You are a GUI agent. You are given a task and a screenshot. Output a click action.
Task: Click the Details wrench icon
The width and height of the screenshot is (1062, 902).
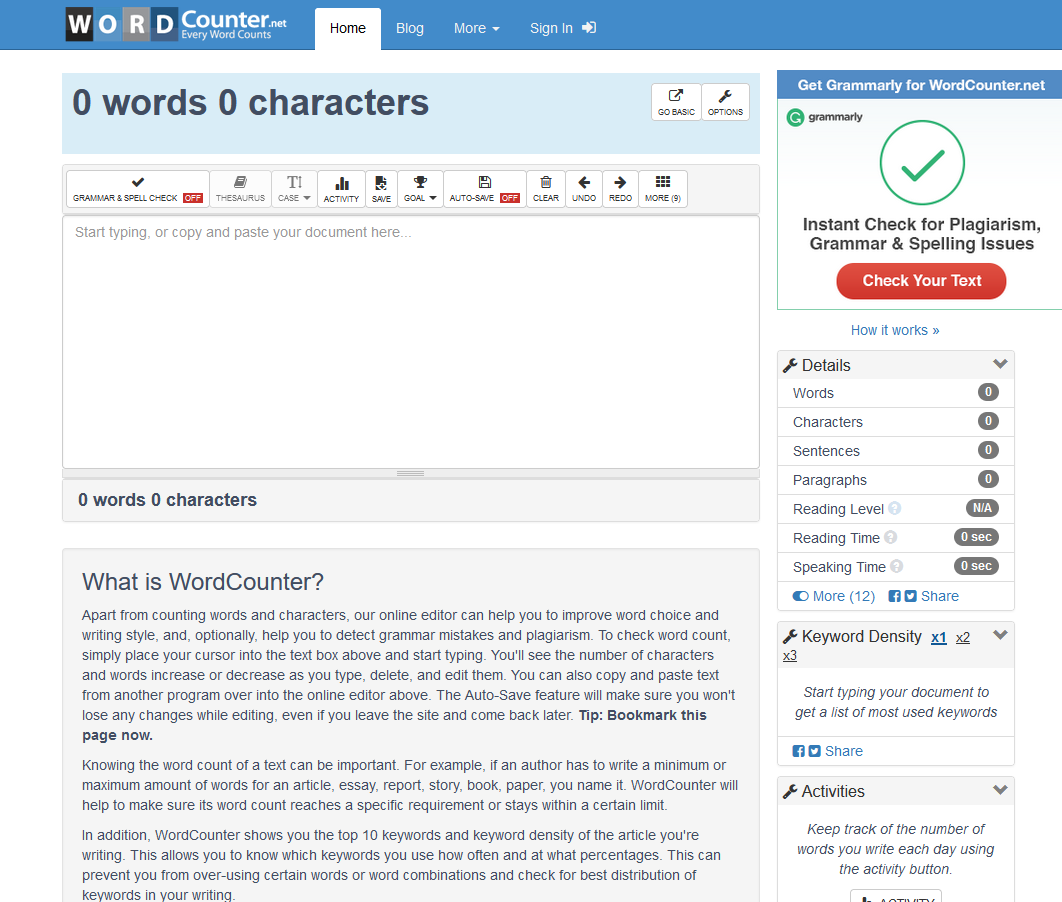pos(790,366)
